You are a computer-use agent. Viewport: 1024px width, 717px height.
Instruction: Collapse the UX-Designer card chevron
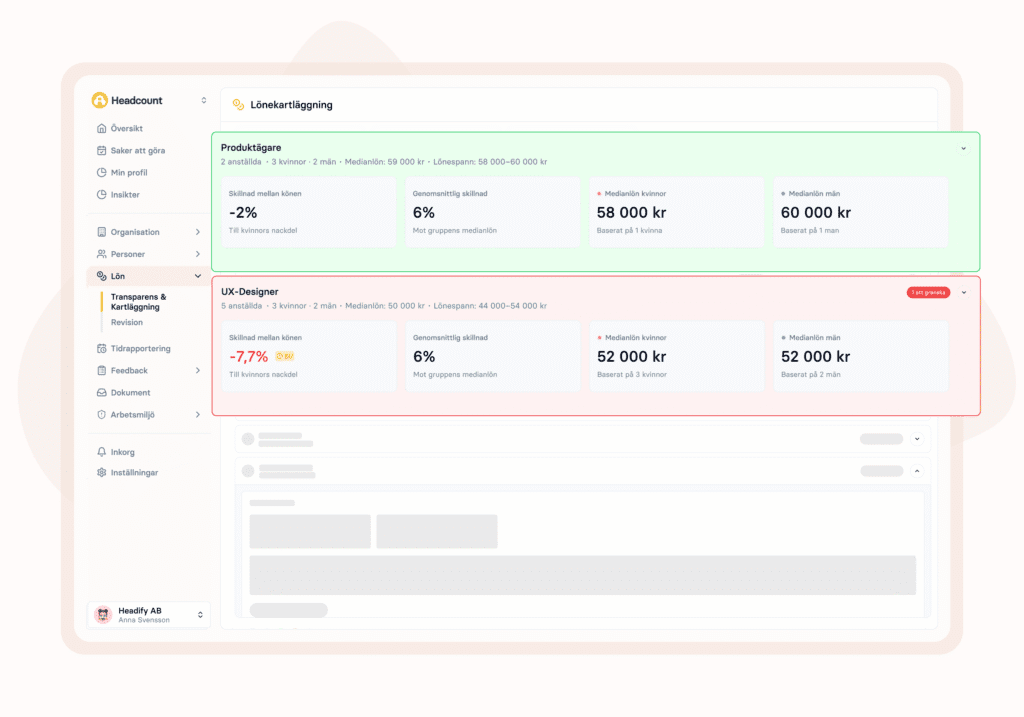coord(964,293)
